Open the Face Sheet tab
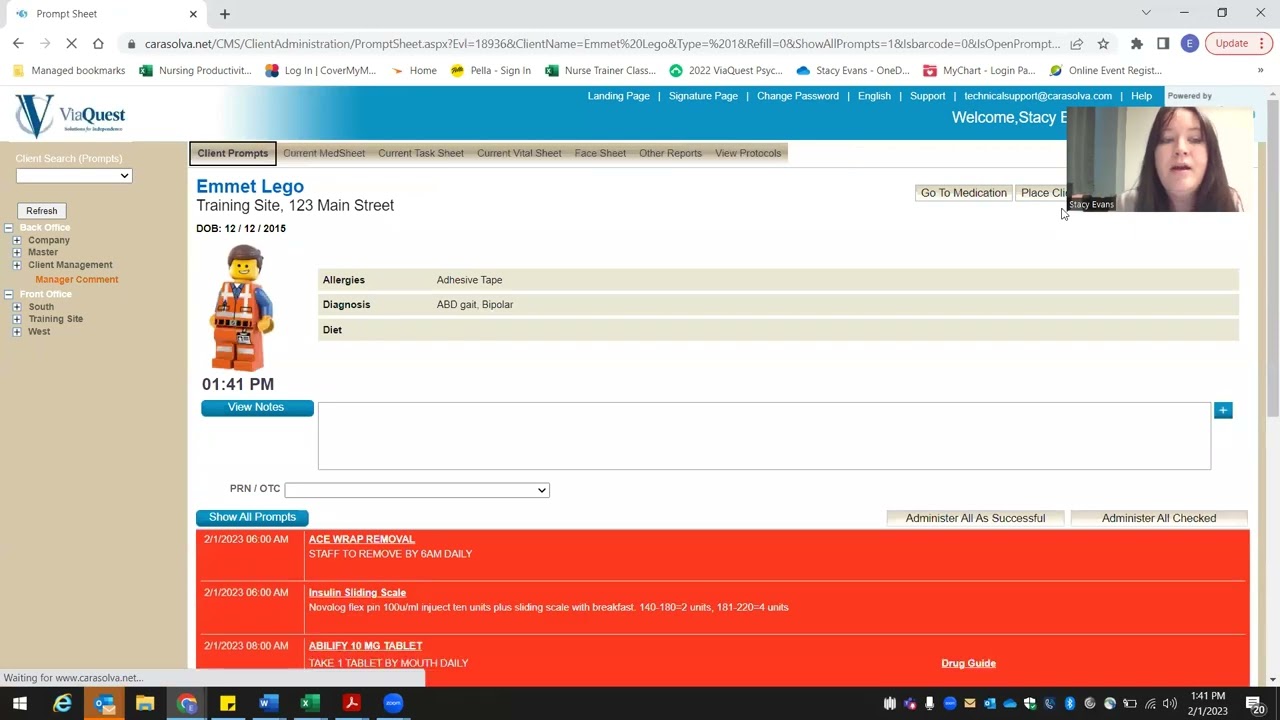Screen dimensions: 1280x720 coord(600,153)
